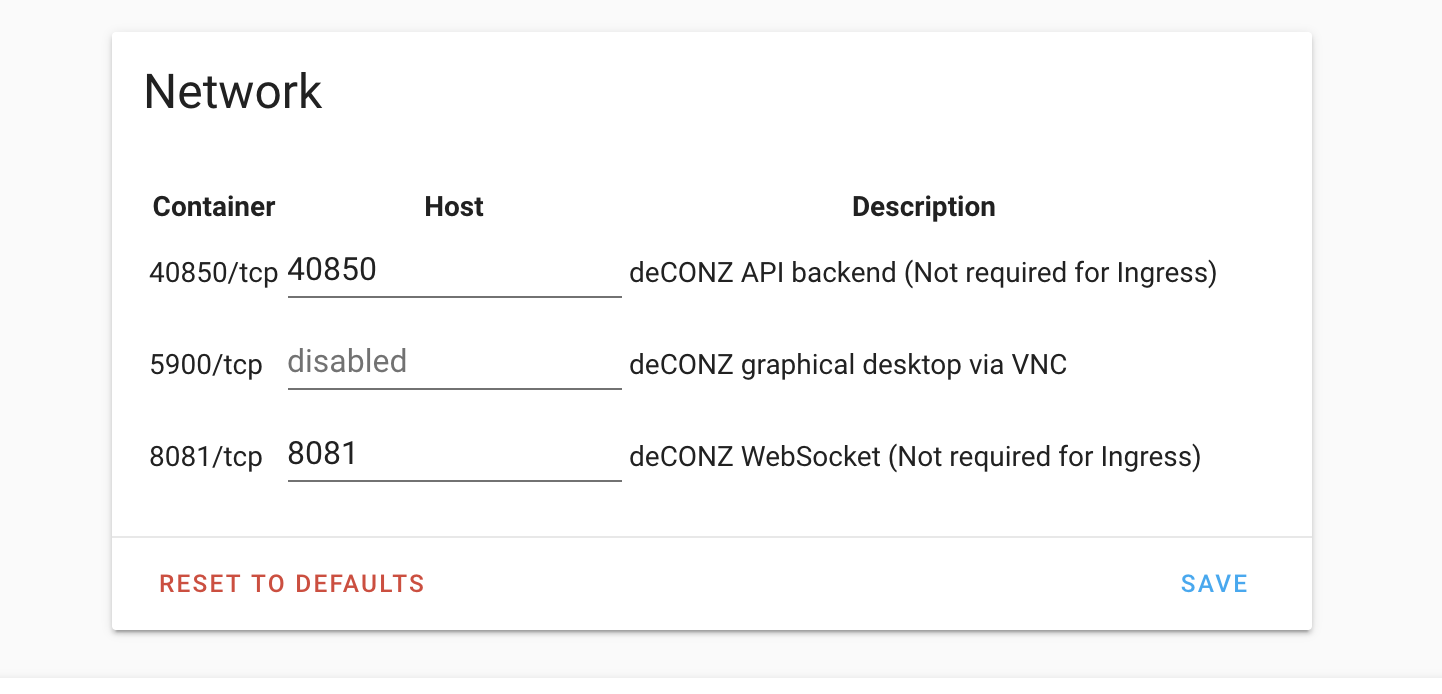Focus the deCONZ API port input underline
The image size is (1442, 694).
point(454,291)
